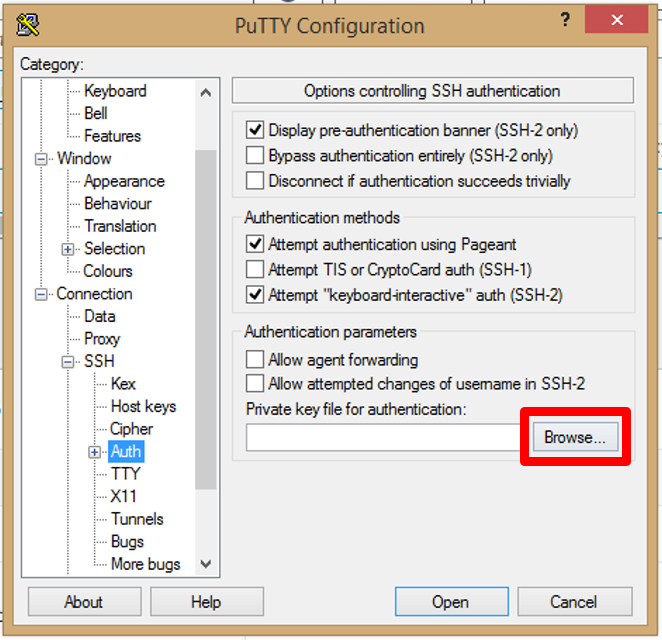Enable Allow attempted changes of username
The image size is (662, 640).
255,384
